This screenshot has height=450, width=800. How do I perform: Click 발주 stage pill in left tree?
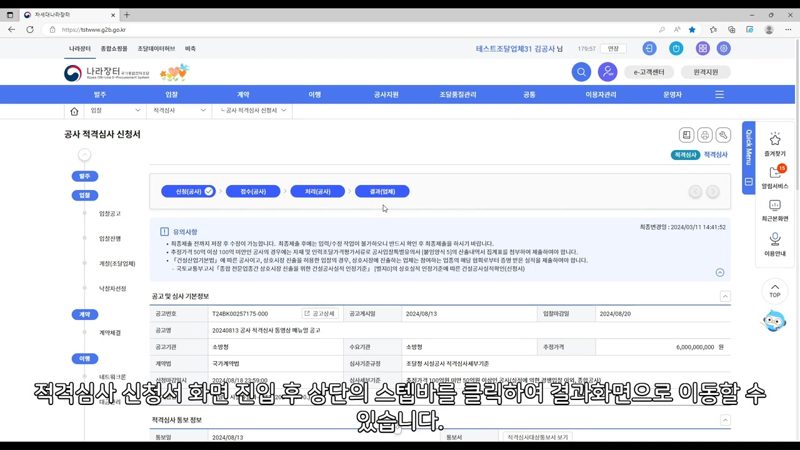[x=85, y=176]
